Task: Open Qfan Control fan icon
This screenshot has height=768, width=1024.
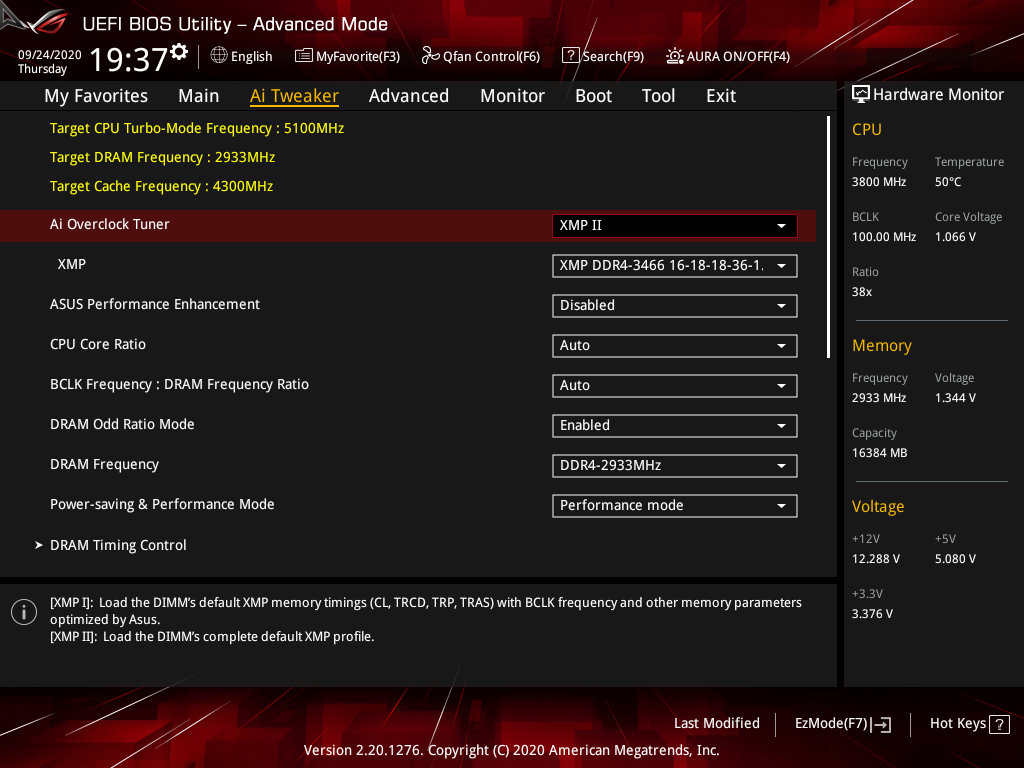Action: point(430,56)
